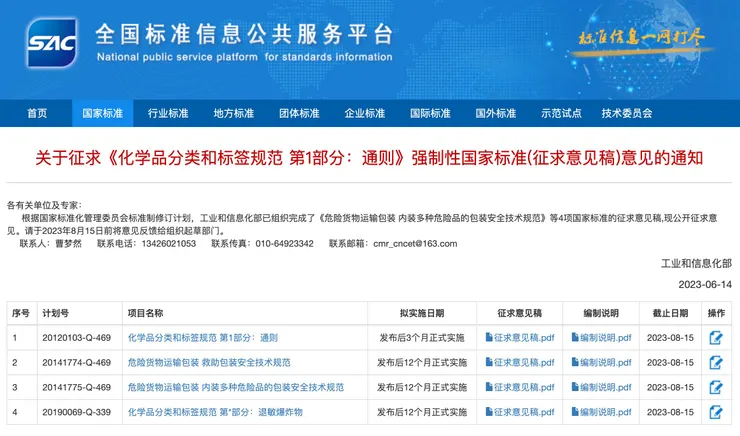Open the 国外标准 navigation tab
The image size is (740, 436).
(x=496, y=113)
